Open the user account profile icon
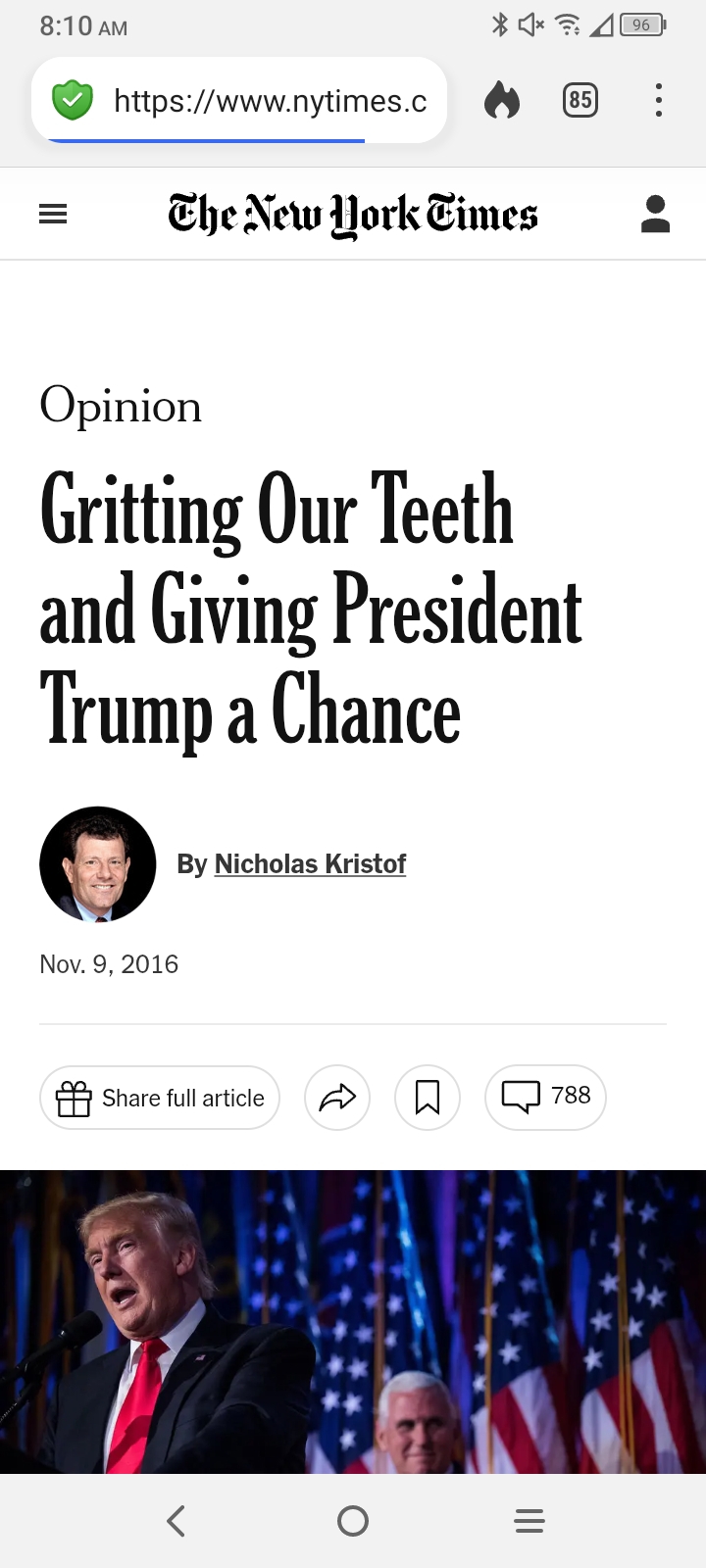706x1568 pixels. tap(655, 214)
